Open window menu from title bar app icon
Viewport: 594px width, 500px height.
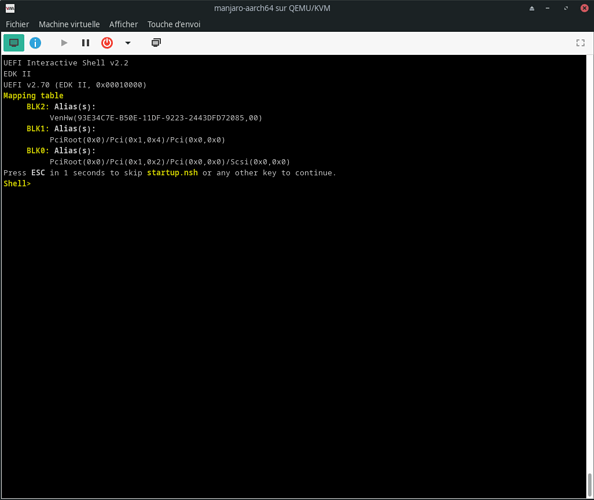tap(10, 8)
